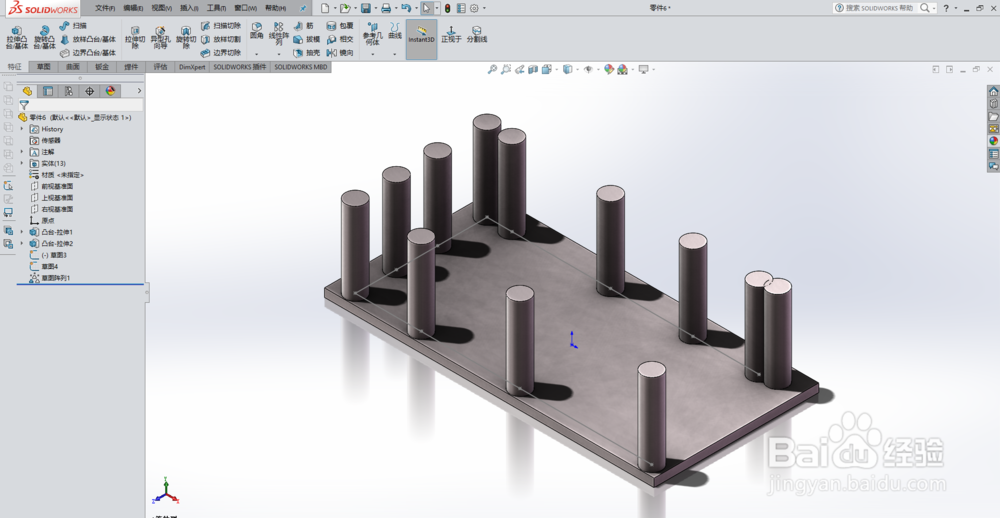Viewport: 1000px width, 518px height.
Task: Select the 旋转切除 revolved cut tool
Action: pyautogui.click(x=186, y=38)
